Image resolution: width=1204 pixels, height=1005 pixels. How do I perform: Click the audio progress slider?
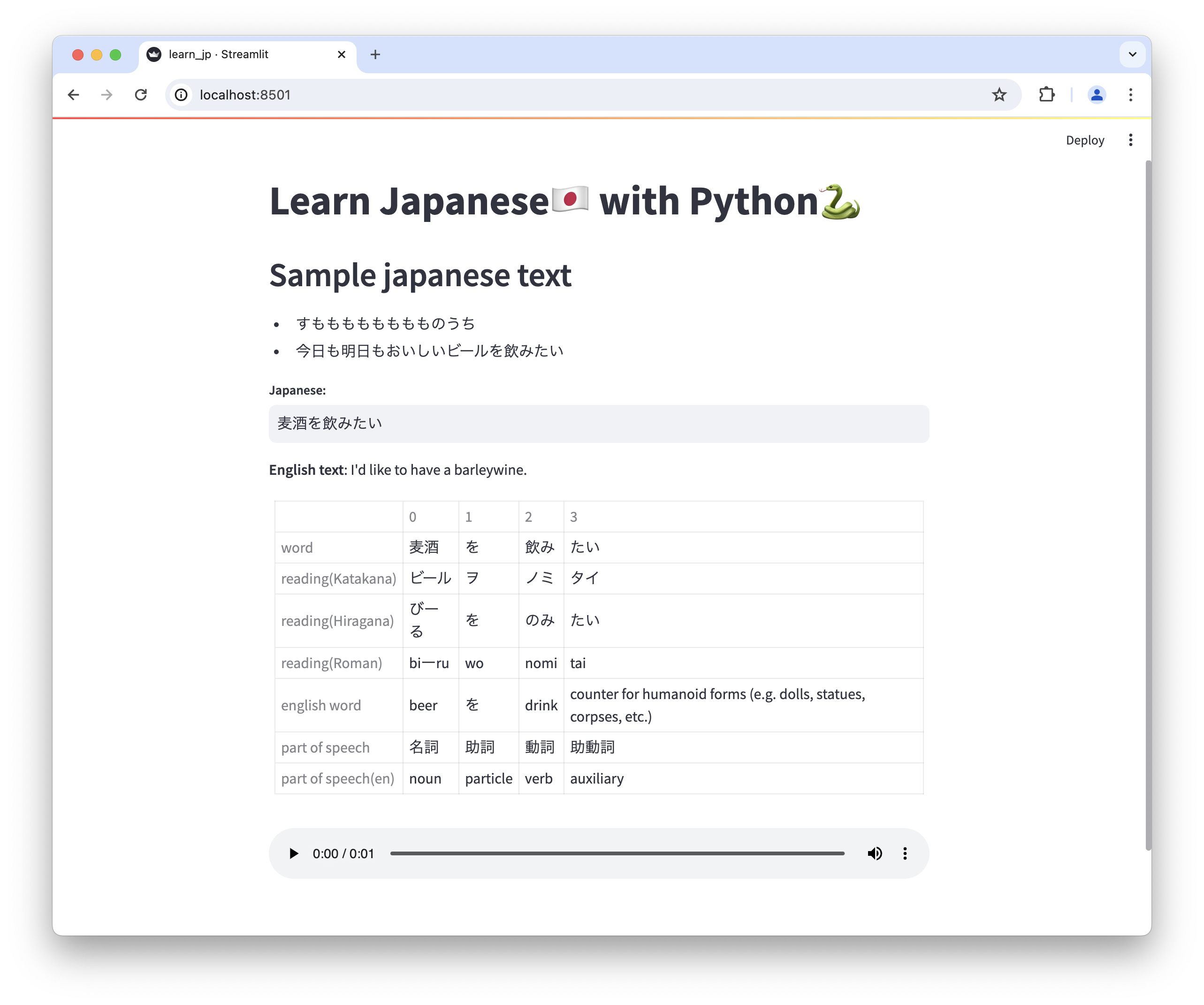(617, 853)
